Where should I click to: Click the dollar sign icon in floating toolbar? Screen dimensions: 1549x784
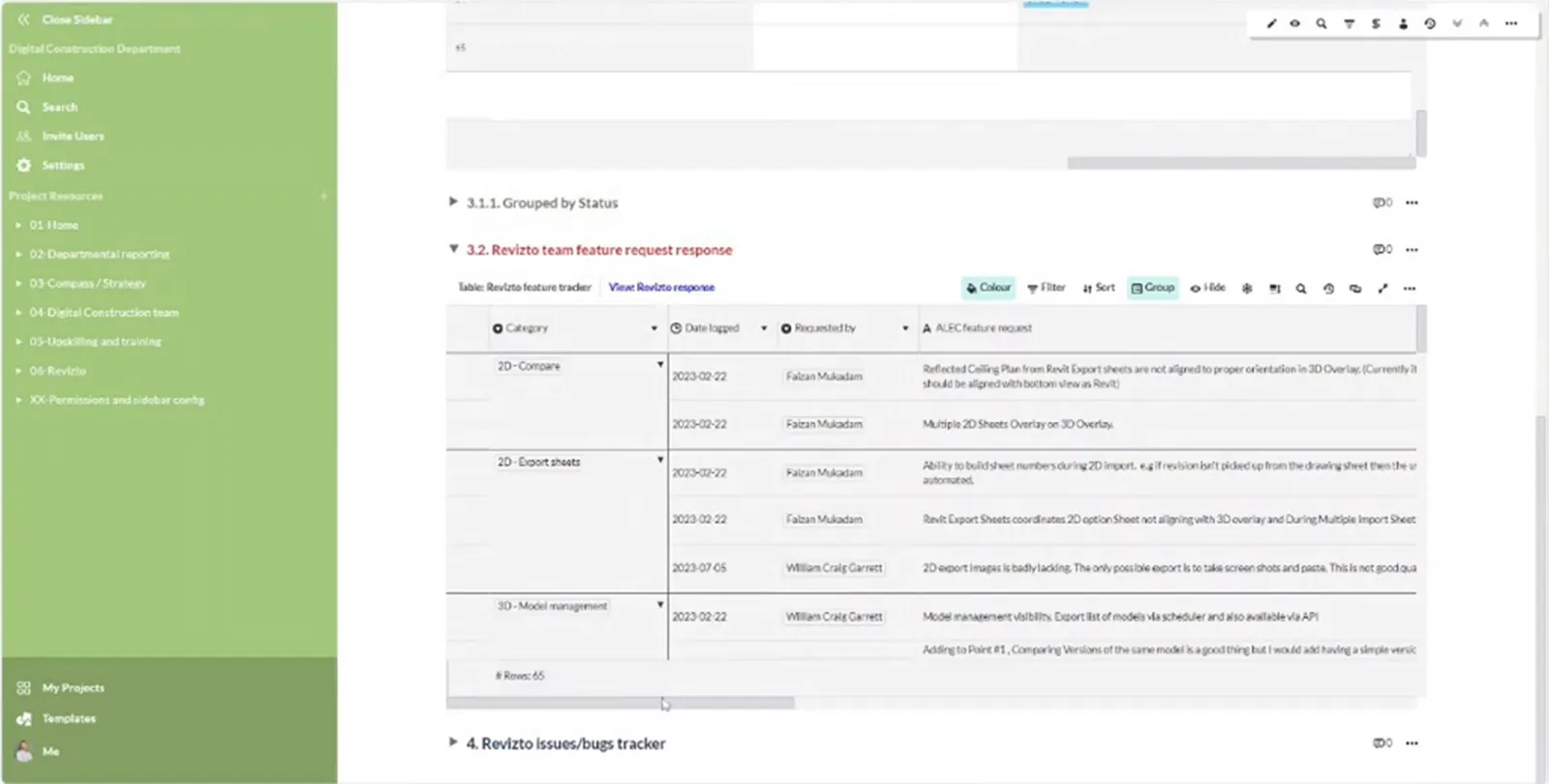[x=1376, y=23]
